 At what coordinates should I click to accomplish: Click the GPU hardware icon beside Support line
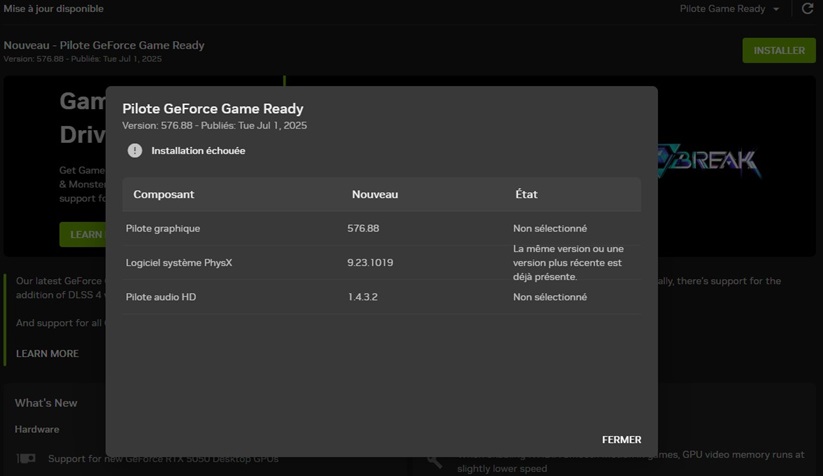pos(26,459)
